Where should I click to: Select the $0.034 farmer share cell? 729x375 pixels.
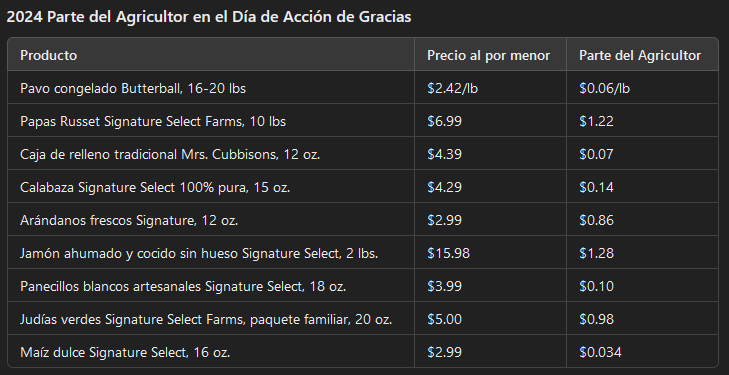click(x=642, y=351)
